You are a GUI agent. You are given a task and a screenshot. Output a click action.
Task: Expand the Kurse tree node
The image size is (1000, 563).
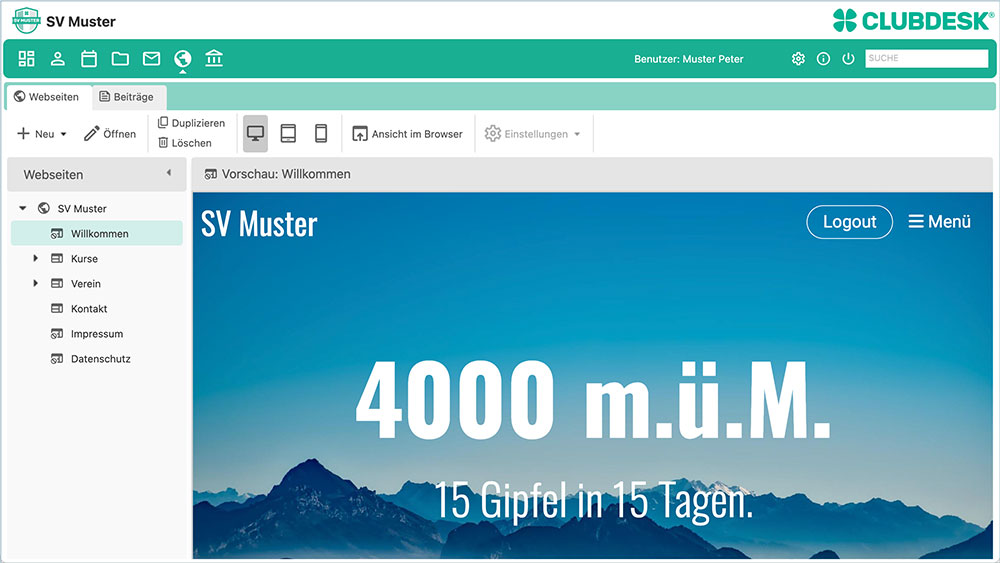pyautogui.click(x=36, y=258)
